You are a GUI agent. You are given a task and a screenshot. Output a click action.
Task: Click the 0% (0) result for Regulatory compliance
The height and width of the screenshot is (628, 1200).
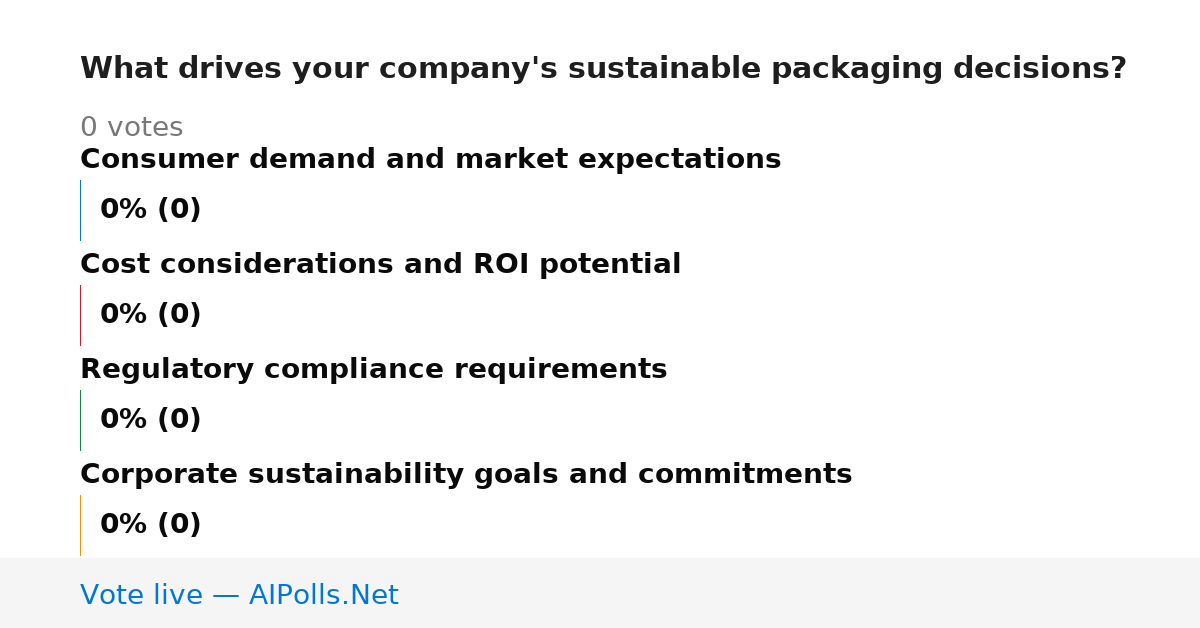(x=150, y=420)
